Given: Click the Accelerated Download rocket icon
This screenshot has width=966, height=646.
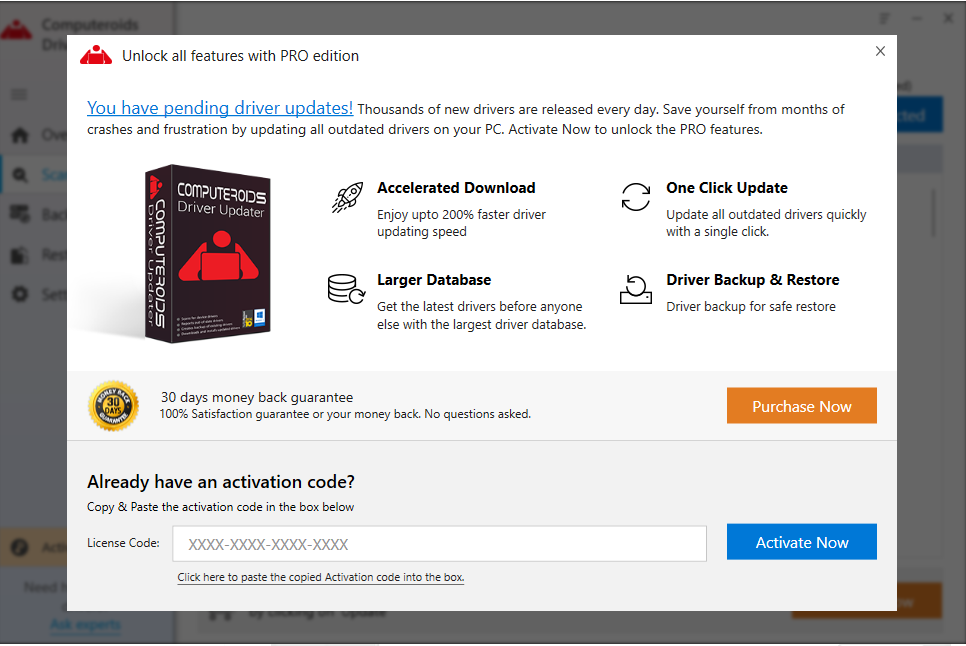Looking at the screenshot, I should pos(347,197).
